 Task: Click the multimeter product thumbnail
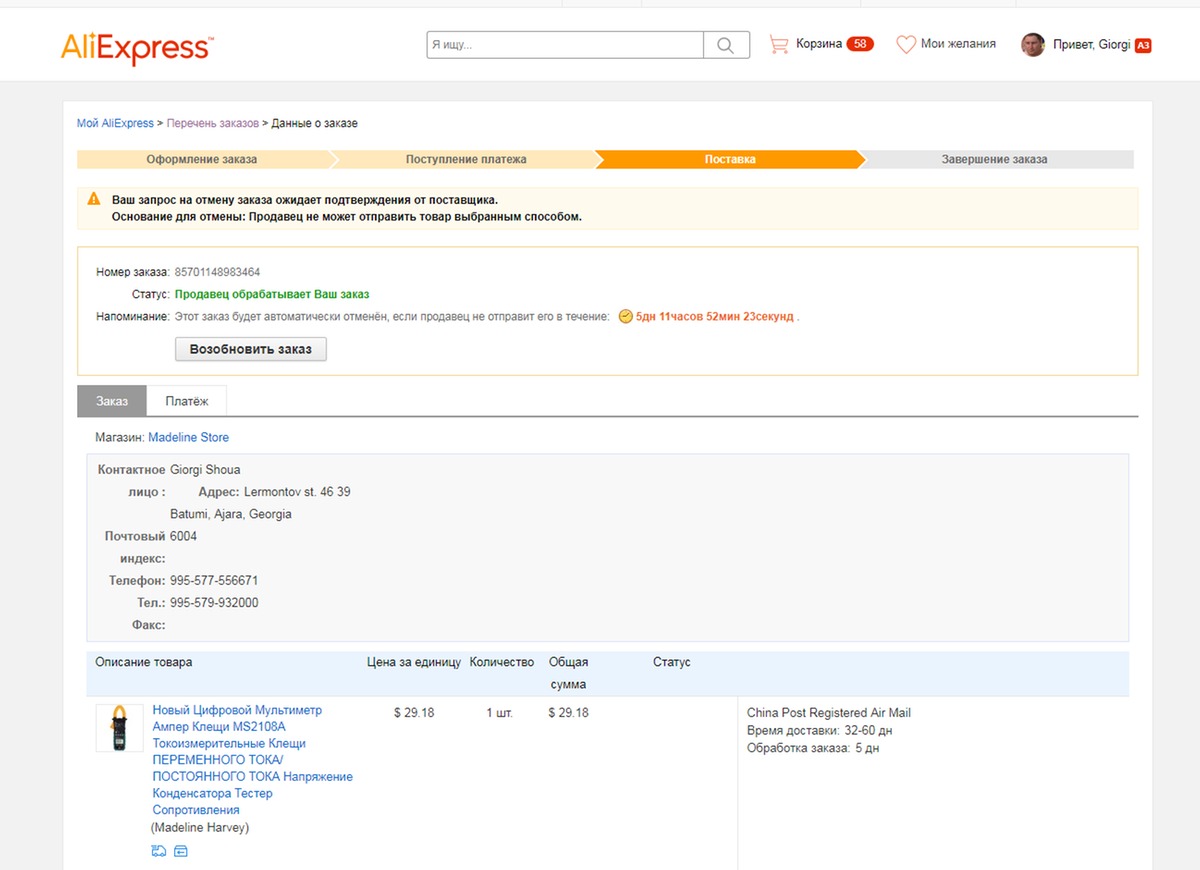click(x=119, y=728)
